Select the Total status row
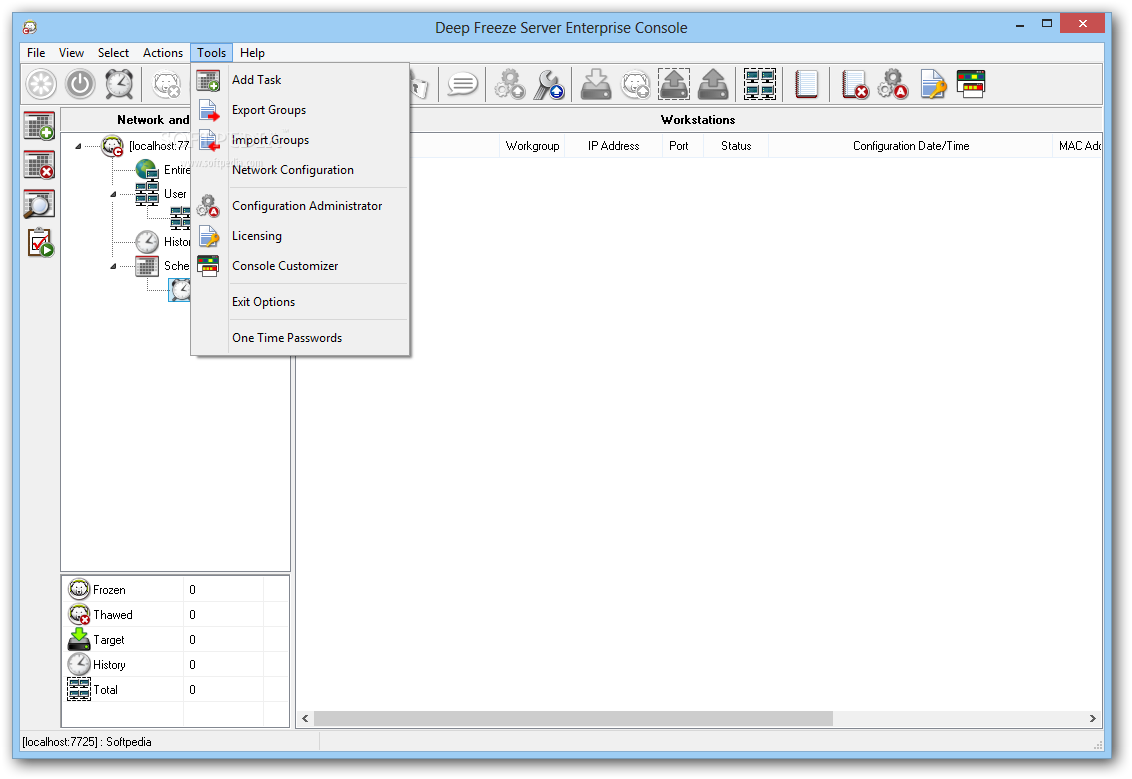 point(175,689)
